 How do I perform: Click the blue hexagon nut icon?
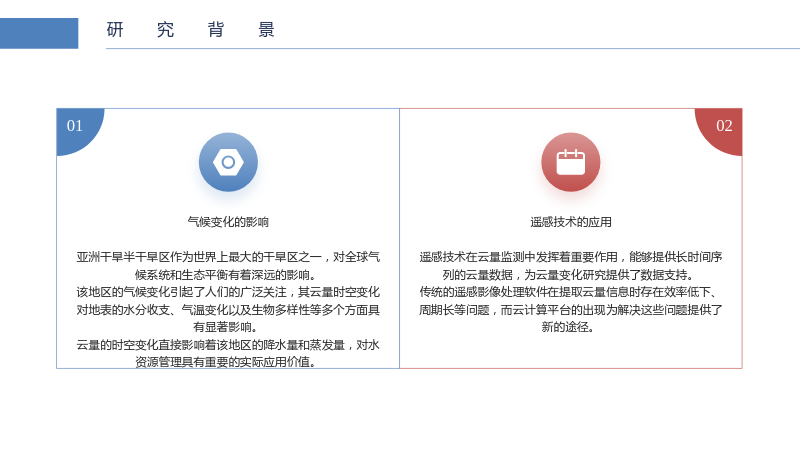[228, 162]
